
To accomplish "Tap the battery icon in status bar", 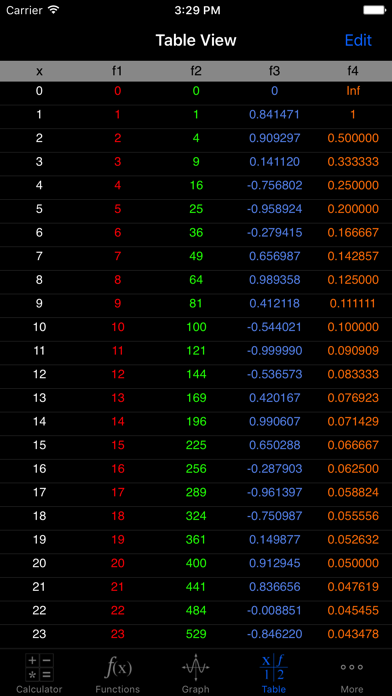I will [374, 10].
